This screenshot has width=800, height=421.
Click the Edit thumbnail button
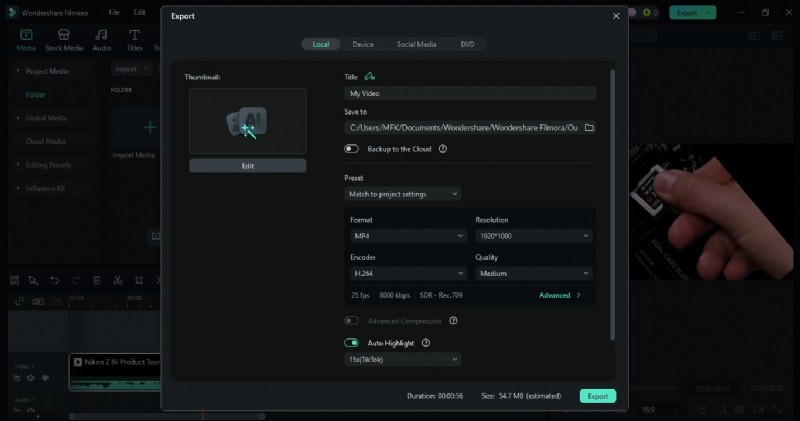pyautogui.click(x=247, y=165)
